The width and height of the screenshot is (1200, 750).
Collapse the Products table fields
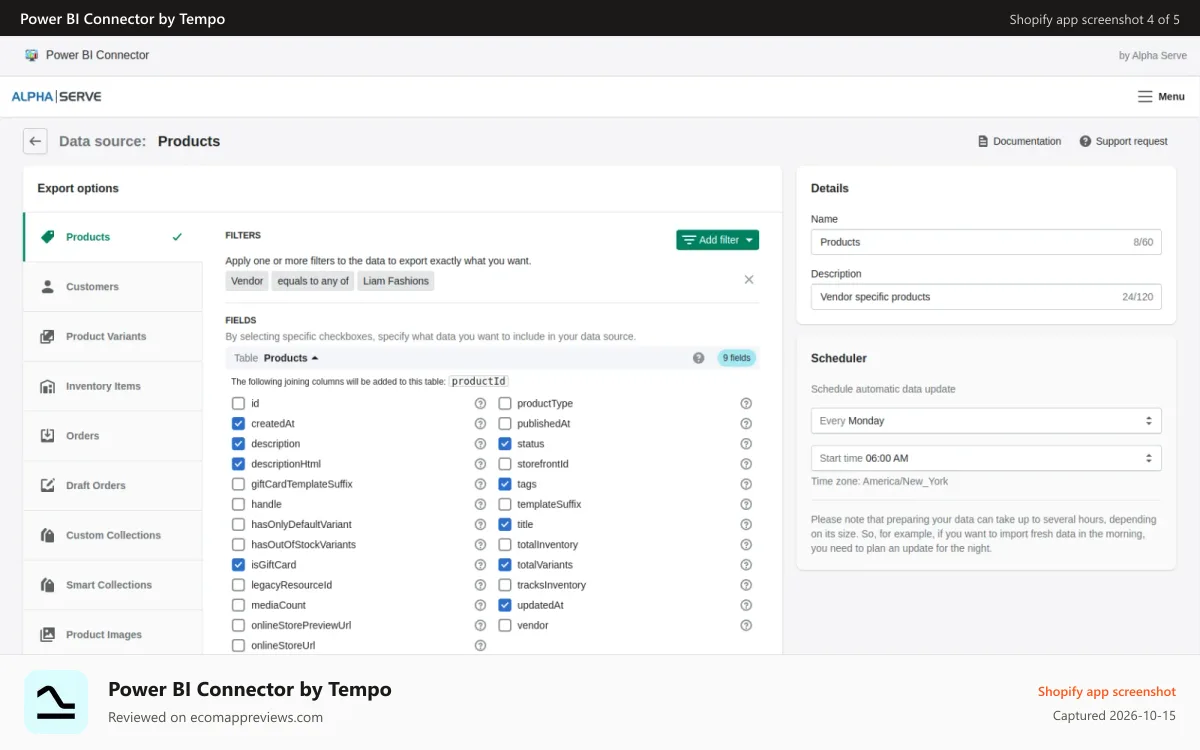[x=291, y=358]
